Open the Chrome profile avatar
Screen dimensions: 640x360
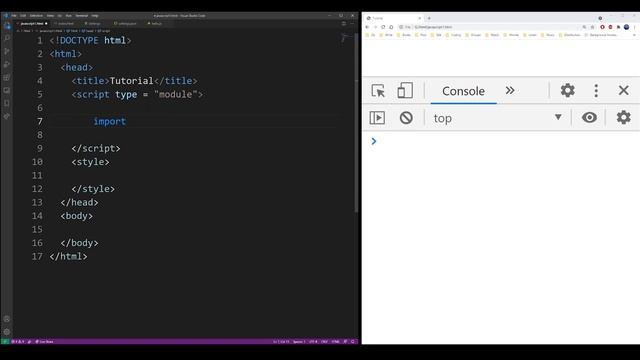(x=627, y=27)
